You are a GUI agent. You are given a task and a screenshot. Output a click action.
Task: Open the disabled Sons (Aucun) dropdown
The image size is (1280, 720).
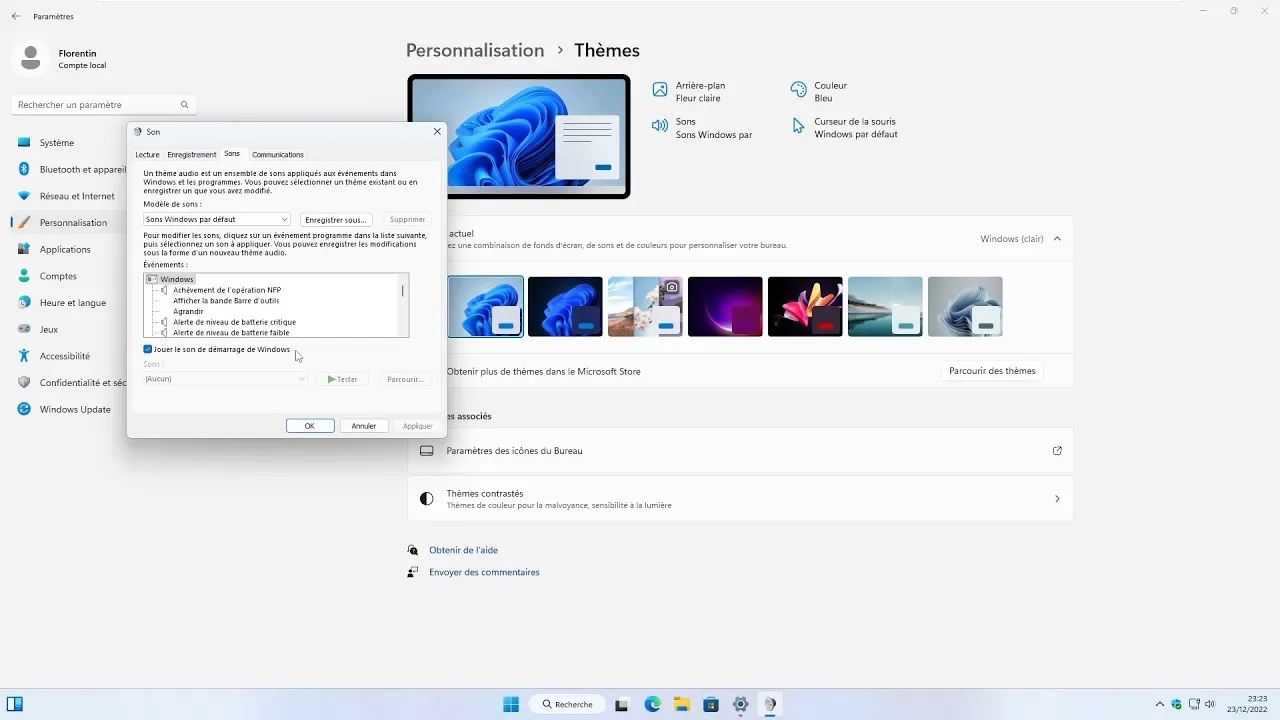(225, 379)
